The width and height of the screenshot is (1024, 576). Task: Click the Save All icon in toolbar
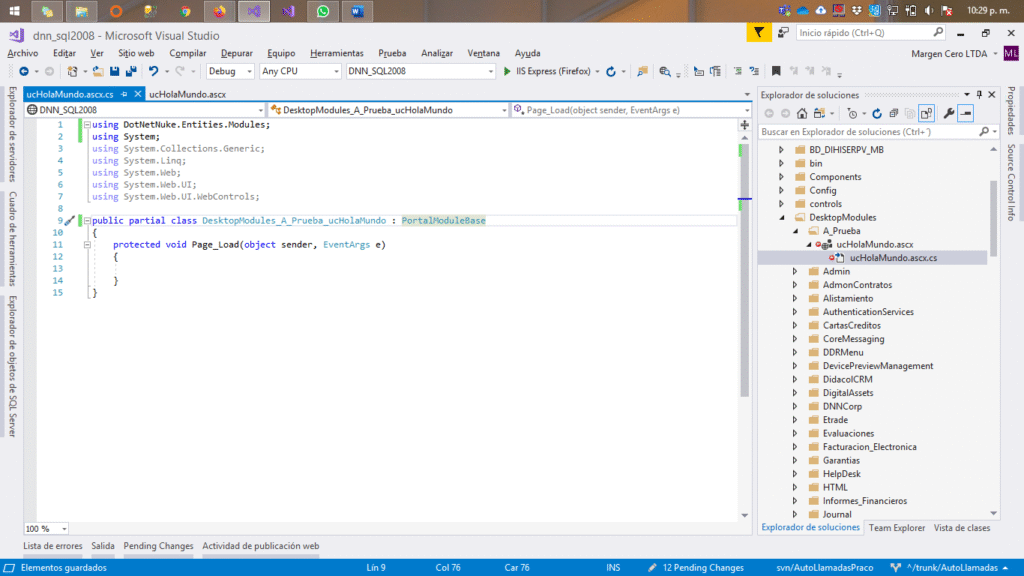[131, 71]
